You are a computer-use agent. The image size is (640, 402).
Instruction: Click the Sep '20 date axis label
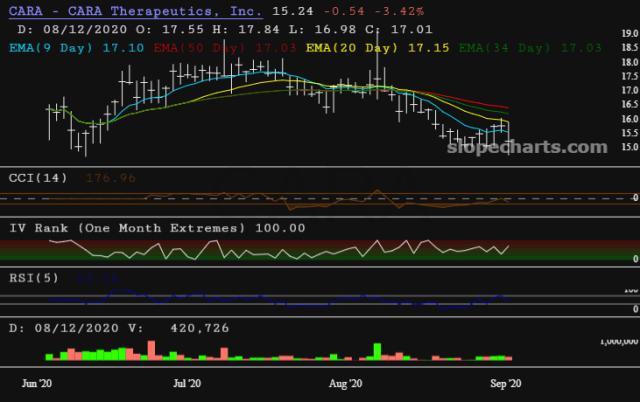point(503,383)
